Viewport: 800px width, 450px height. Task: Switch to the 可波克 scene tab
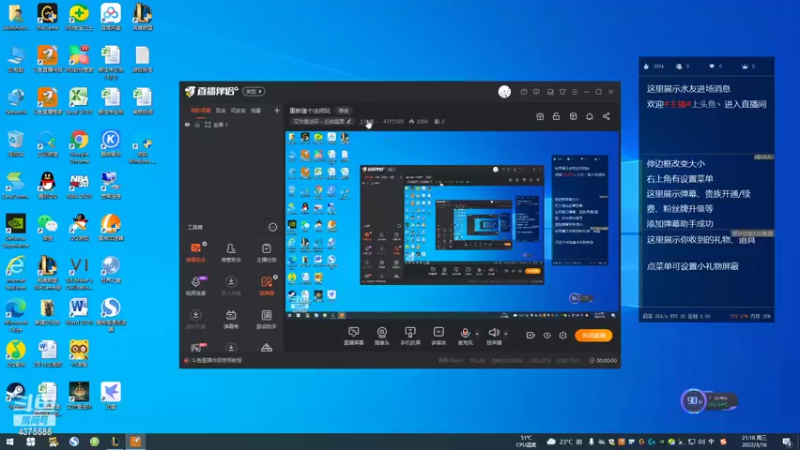pos(238,110)
